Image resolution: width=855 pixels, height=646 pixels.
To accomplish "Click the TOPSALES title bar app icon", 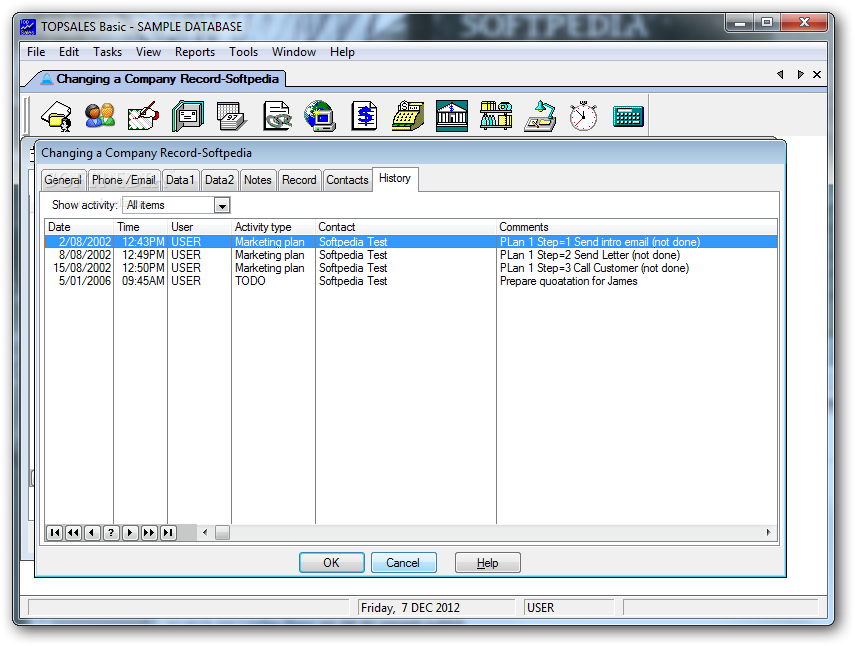I will 28,27.
